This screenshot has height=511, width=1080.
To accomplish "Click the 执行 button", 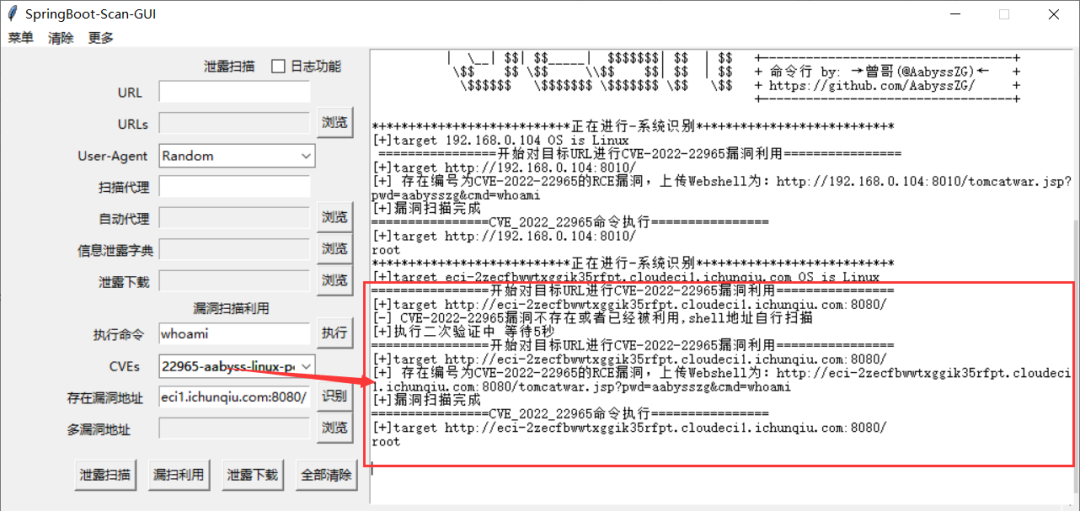I will 335,333.
